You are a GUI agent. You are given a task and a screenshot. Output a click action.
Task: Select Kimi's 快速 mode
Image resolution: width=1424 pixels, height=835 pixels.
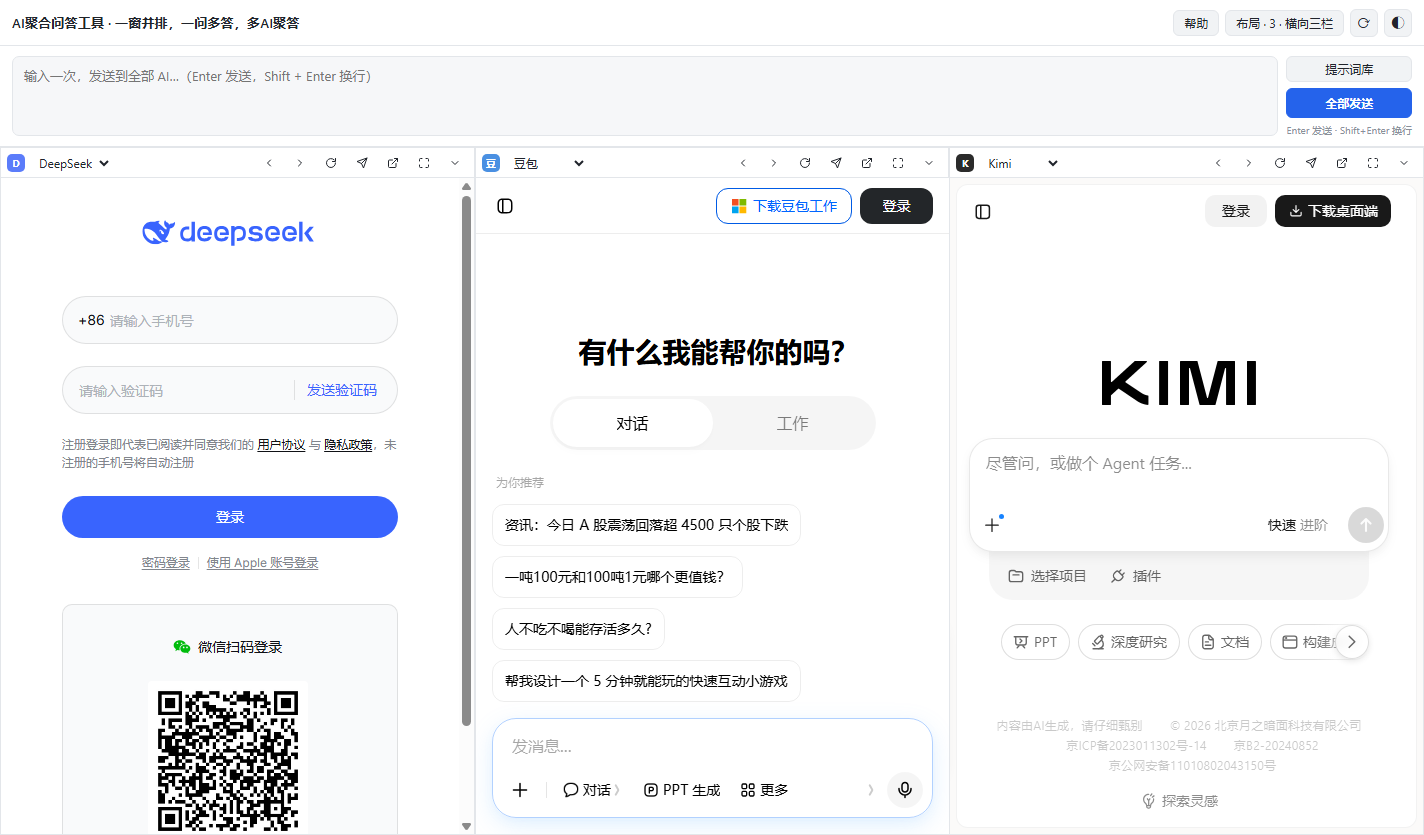tap(1282, 525)
